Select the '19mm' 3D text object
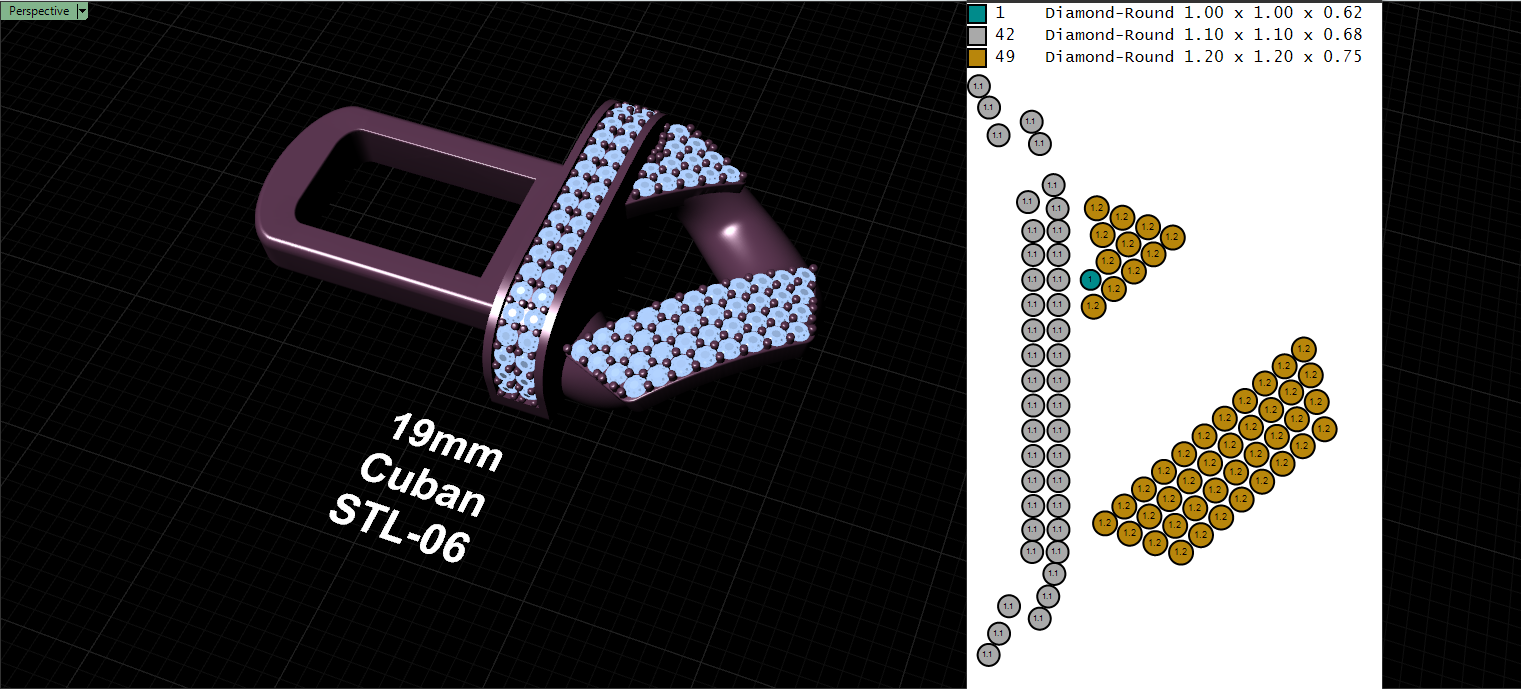Screen dimensions: 1521x689 click(x=445, y=440)
